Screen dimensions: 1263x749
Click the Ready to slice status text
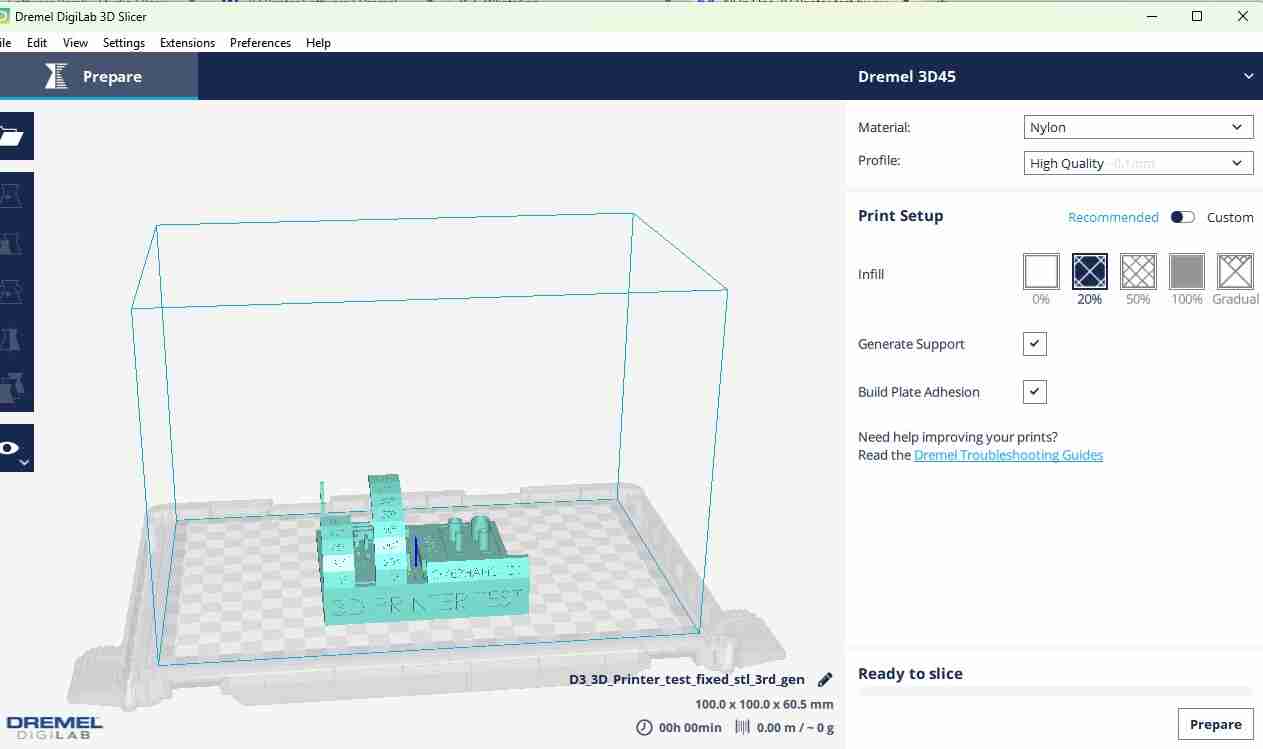(x=910, y=674)
